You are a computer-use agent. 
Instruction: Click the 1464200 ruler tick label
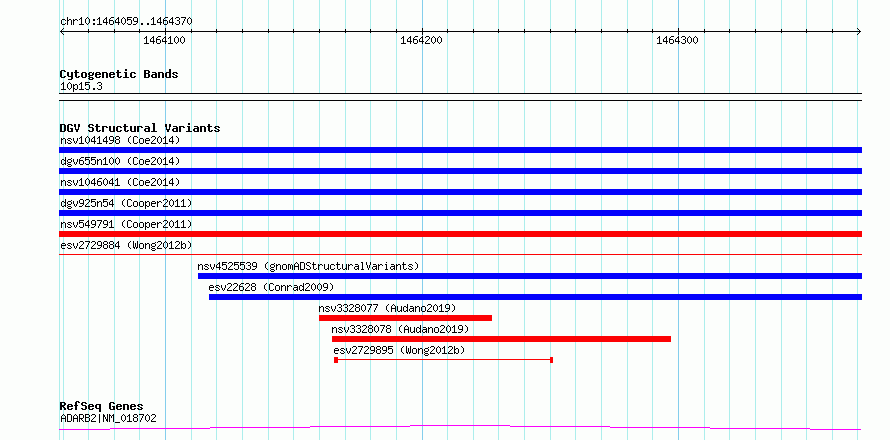(421, 40)
